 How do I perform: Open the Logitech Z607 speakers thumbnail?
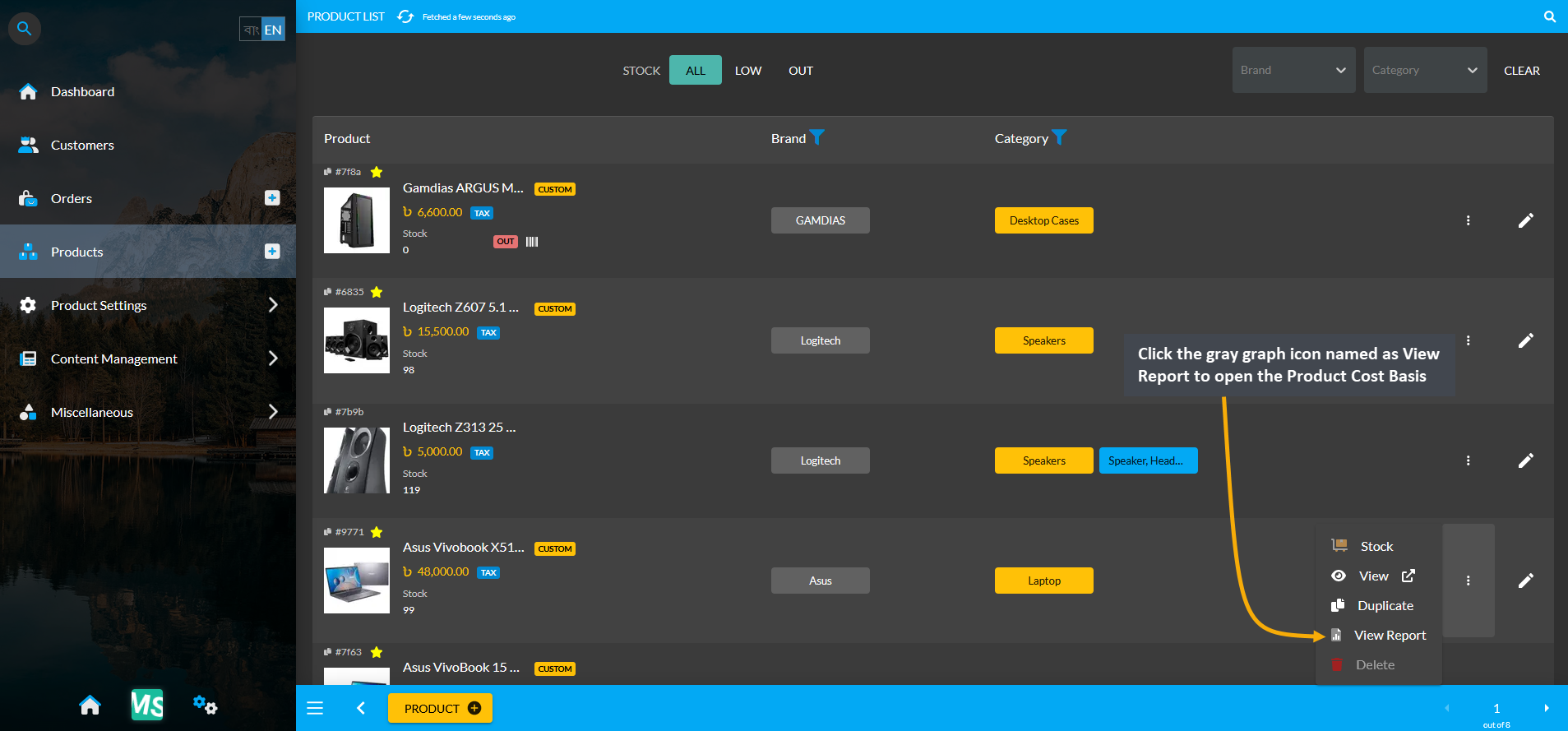point(357,340)
